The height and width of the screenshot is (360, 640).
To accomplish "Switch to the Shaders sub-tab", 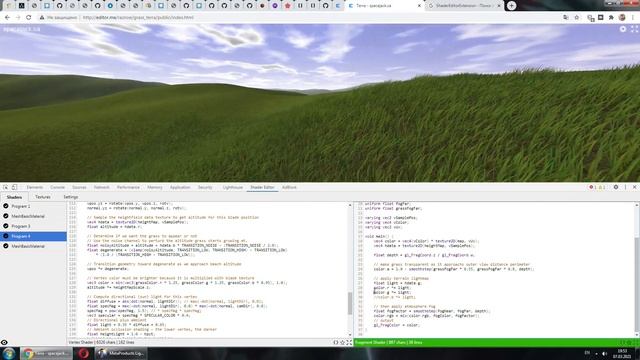I will pos(14,197).
